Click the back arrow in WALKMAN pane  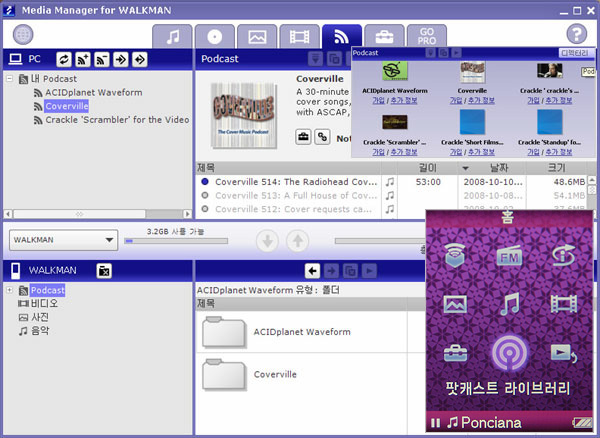tap(312, 271)
